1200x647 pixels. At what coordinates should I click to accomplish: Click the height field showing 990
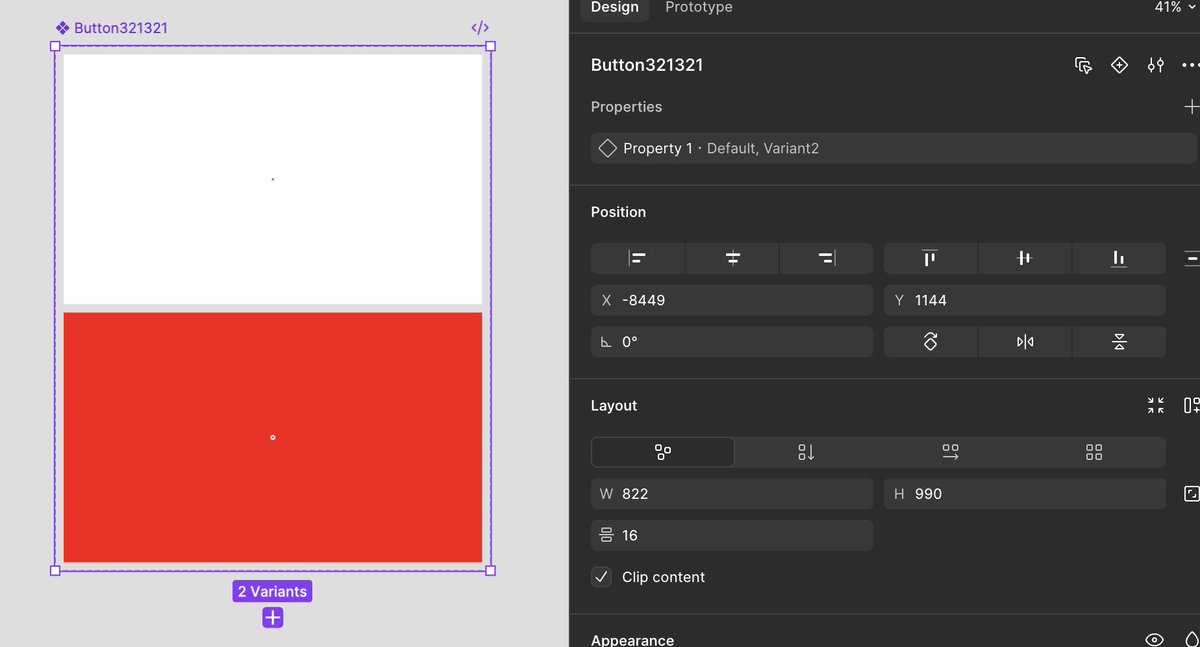coord(1024,494)
